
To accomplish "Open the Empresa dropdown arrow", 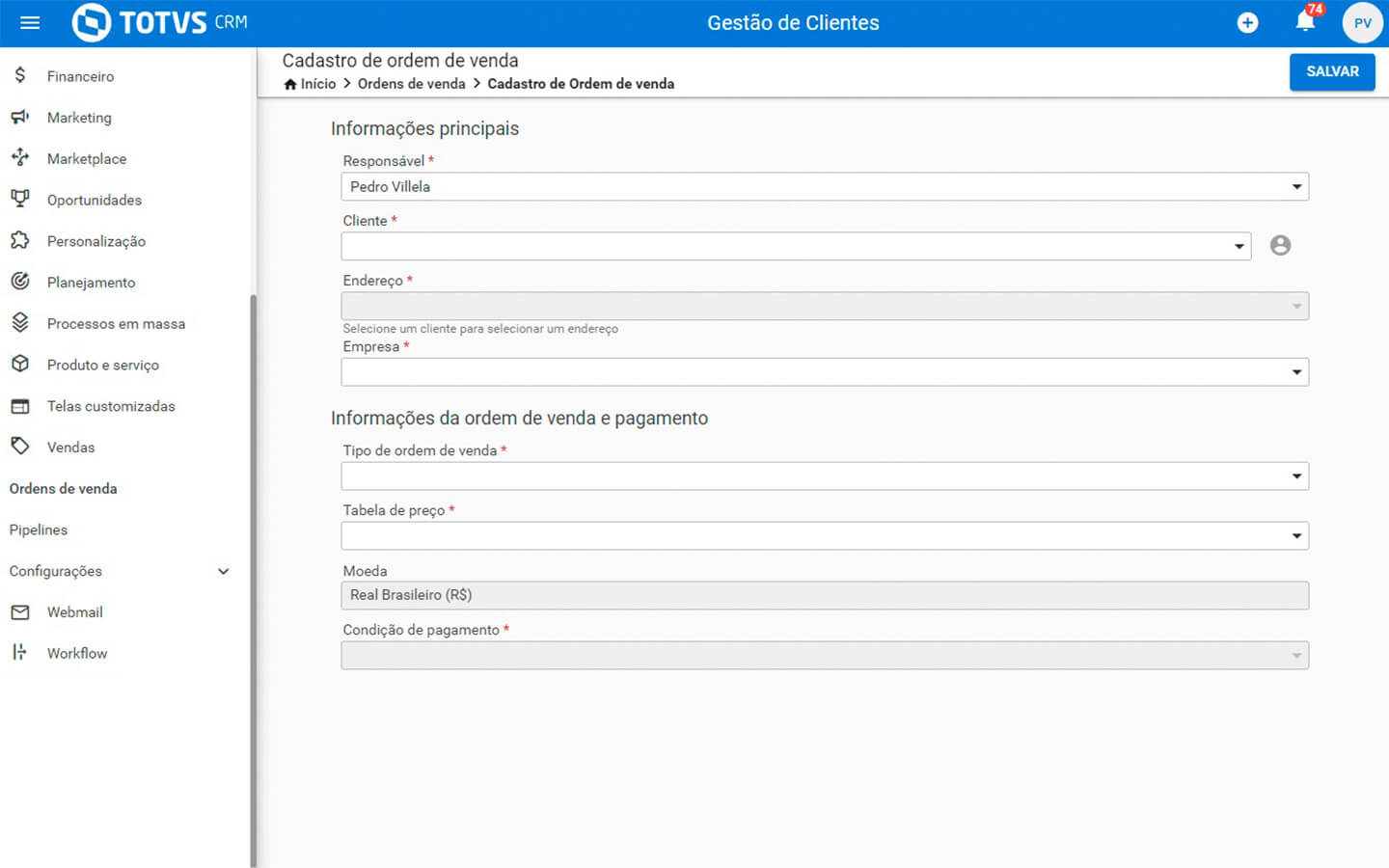I will tap(1296, 372).
